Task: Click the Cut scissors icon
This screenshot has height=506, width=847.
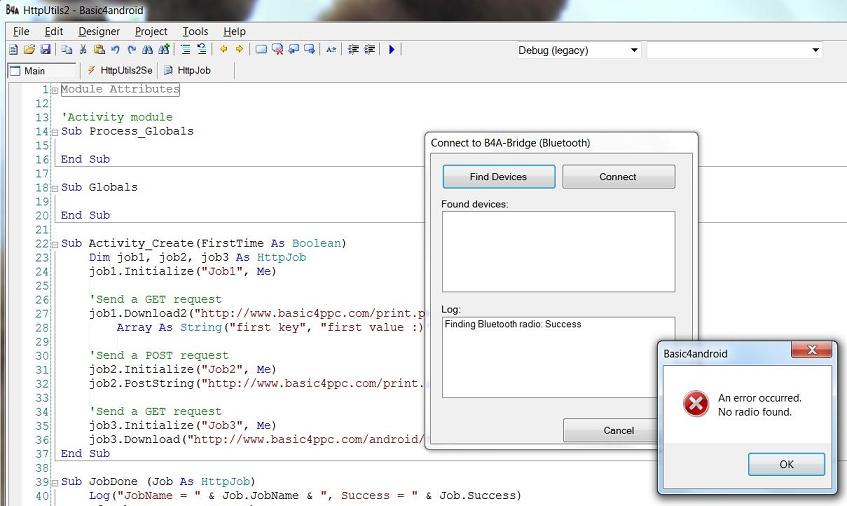Action: 83,50
